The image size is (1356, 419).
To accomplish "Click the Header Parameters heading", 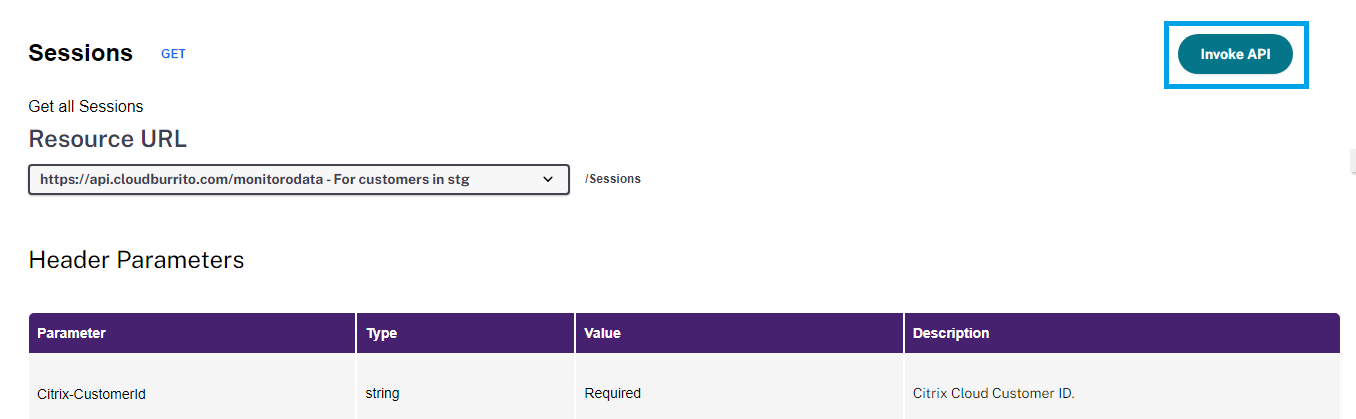I will click(136, 260).
